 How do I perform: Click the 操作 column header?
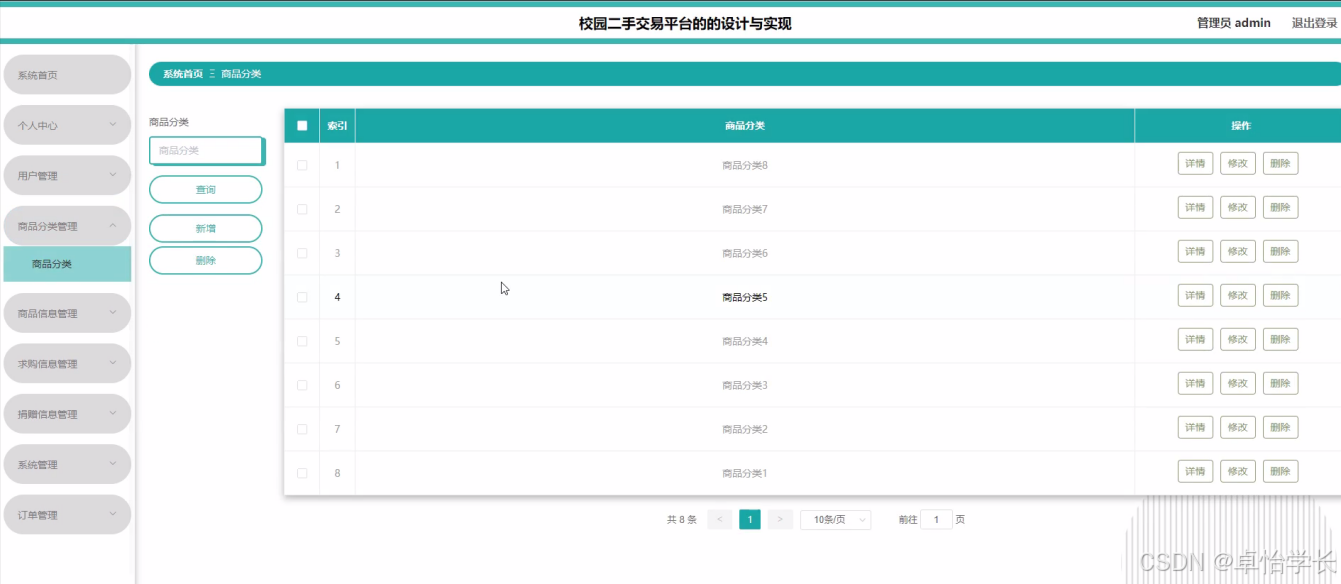[x=1240, y=126]
